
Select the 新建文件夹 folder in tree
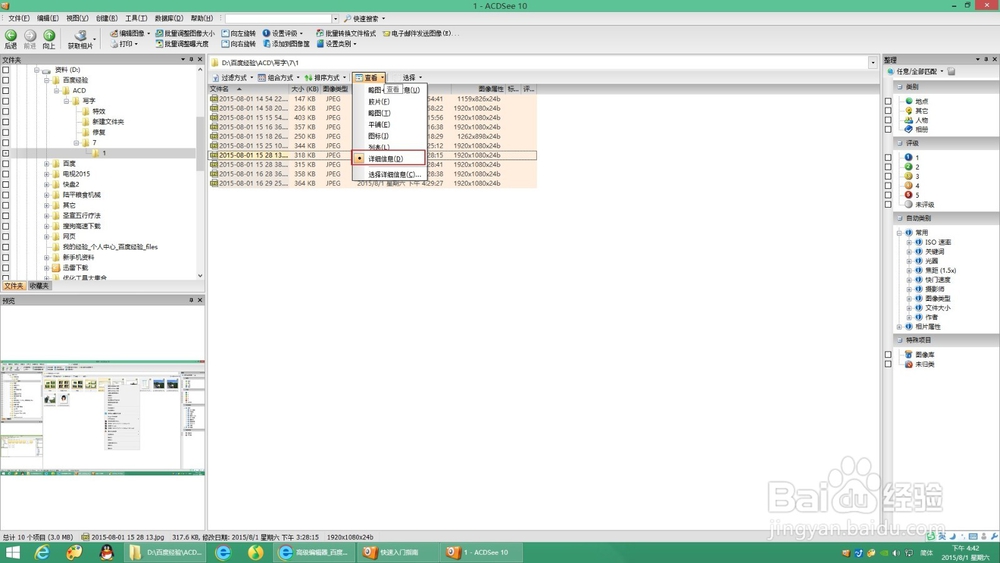(108, 122)
